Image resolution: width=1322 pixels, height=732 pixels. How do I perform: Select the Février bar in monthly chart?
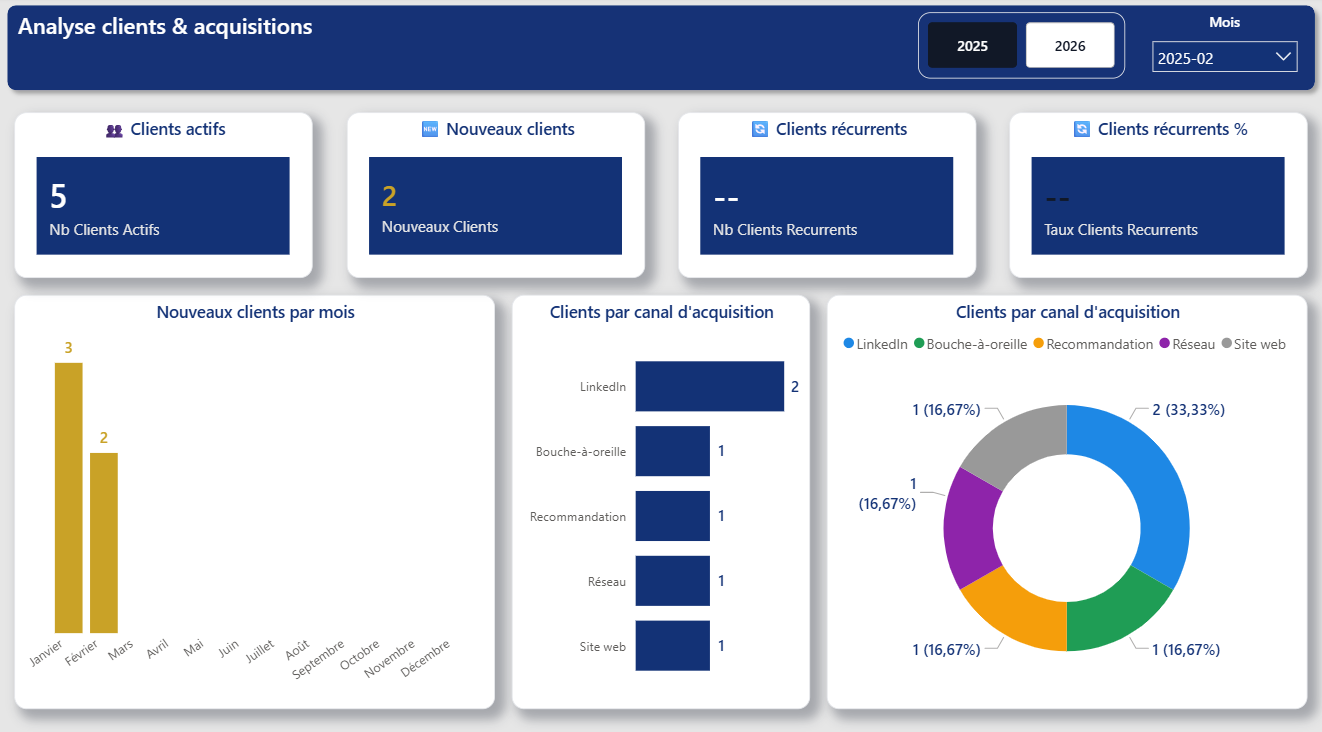click(103, 540)
